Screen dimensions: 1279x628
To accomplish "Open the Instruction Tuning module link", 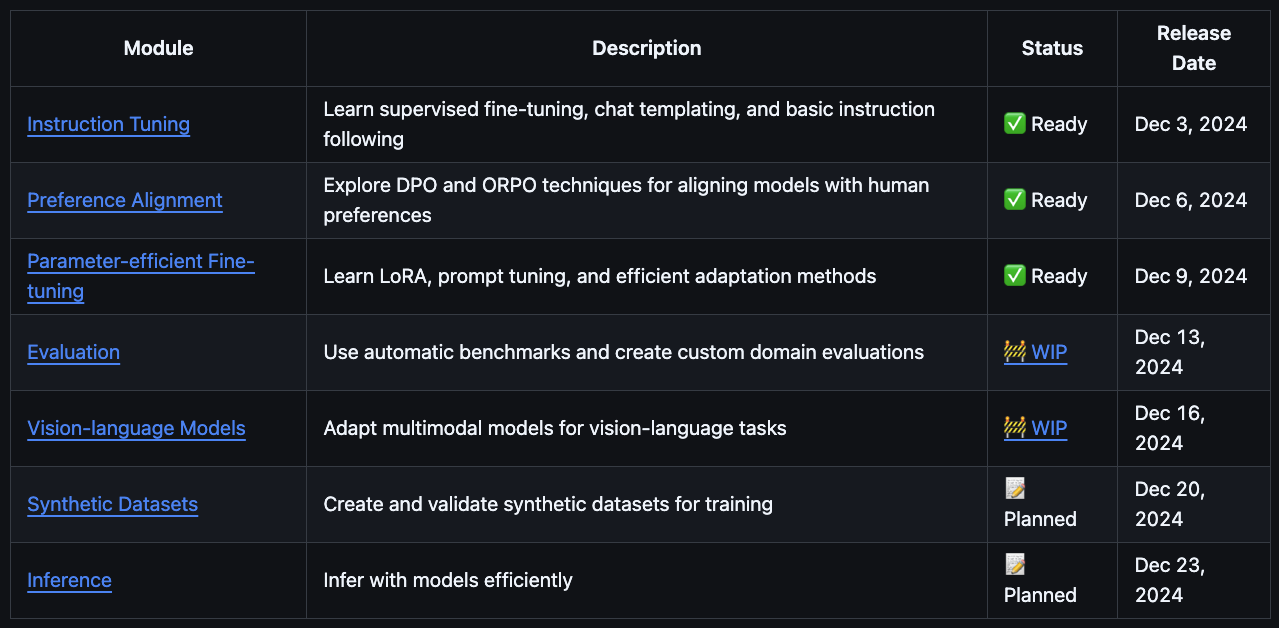I will pyautogui.click(x=108, y=124).
